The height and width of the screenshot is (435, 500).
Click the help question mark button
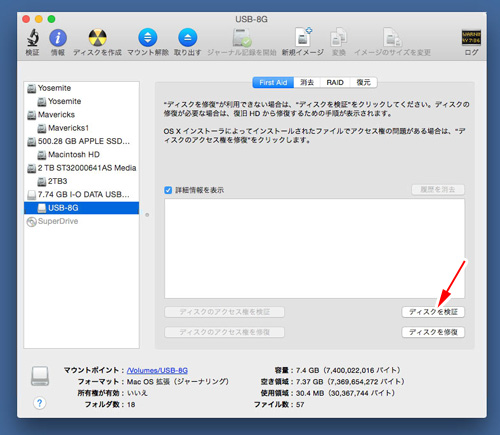(39, 403)
